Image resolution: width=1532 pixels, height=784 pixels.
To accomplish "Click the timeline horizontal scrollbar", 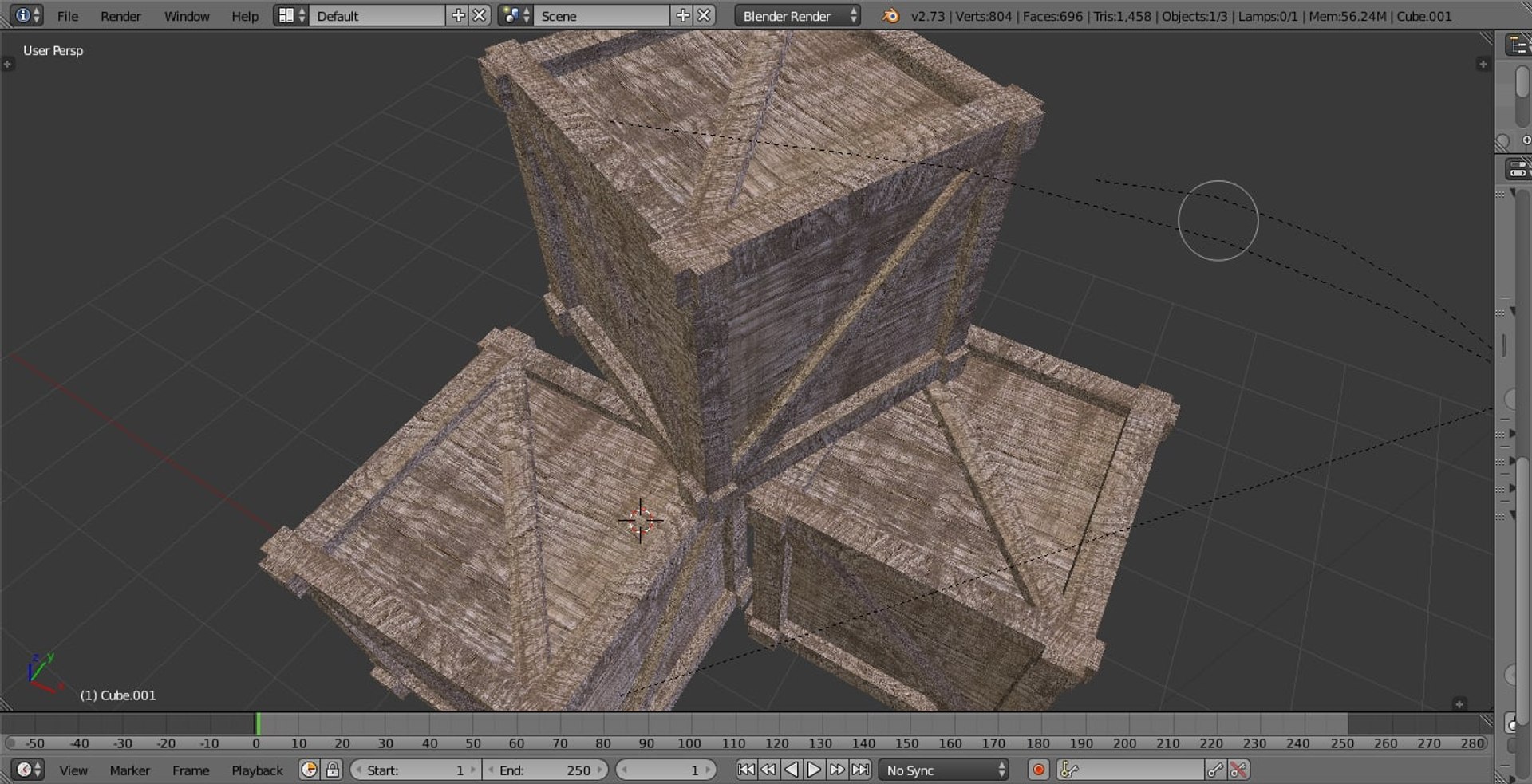I will tap(745, 743).
